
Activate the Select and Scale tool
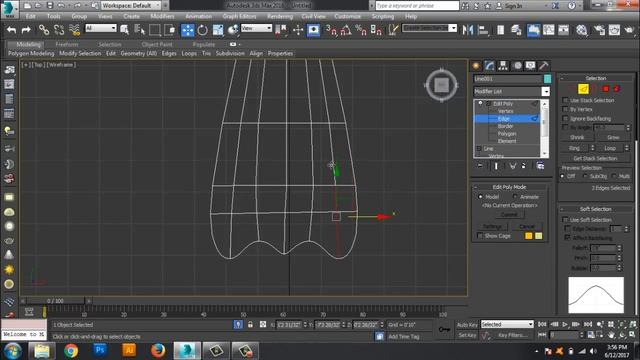pyautogui.click(x=218, y=30)
